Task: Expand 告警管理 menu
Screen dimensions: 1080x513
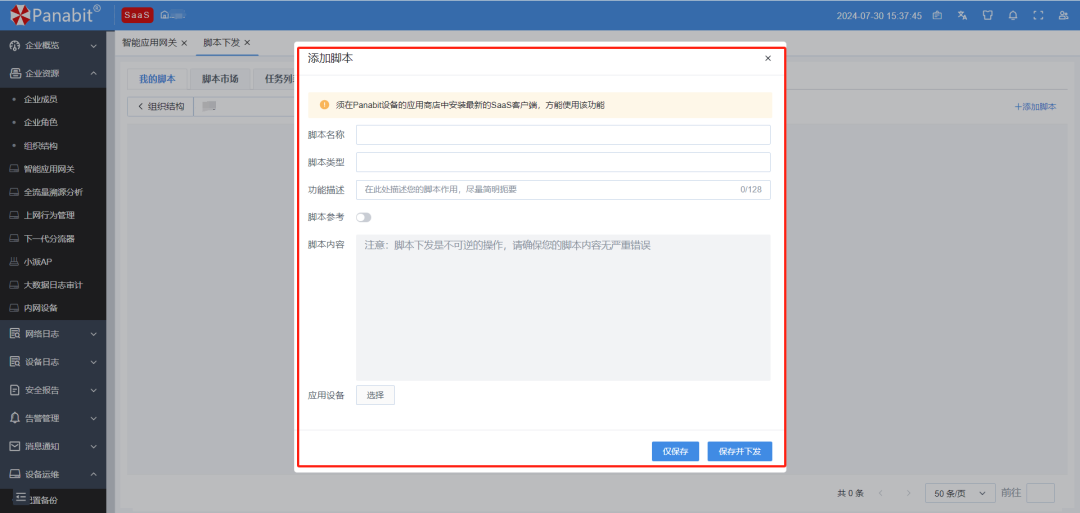Action: tap(53, 418)
